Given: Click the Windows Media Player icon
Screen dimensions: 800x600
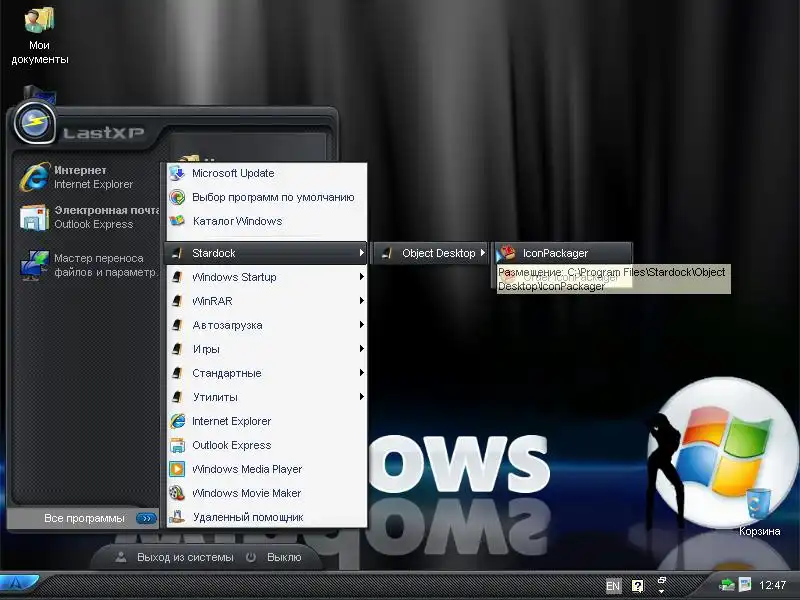Looking at the screenshot, I should pyautogui.click(x=177, y=469).
